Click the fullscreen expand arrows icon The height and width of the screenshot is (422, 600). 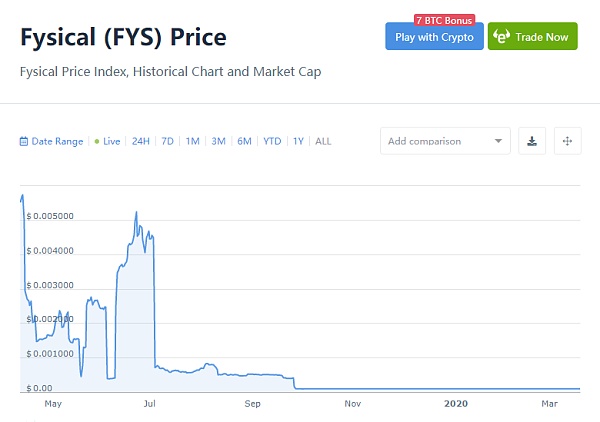(567, 141)
